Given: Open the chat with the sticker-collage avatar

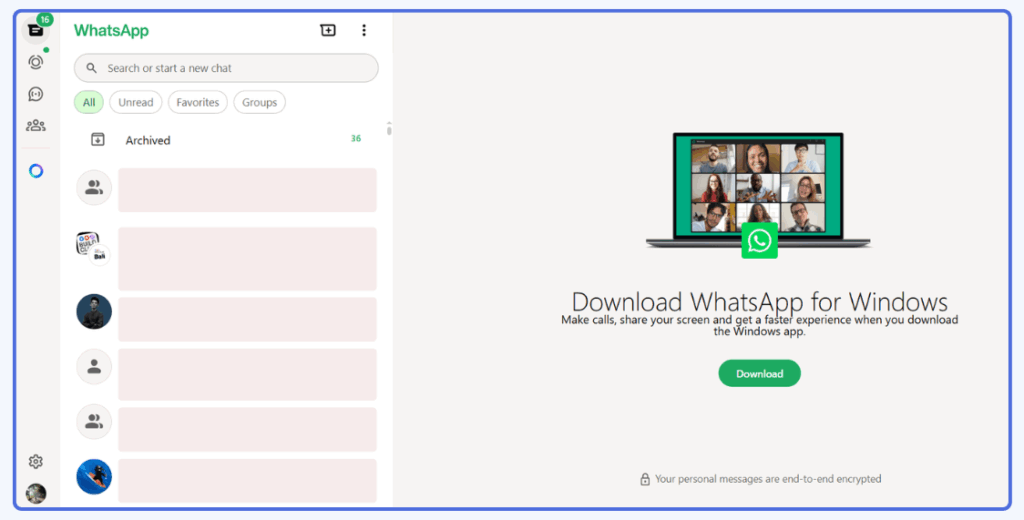Looking at the screenshot, I should pos(93,248).
